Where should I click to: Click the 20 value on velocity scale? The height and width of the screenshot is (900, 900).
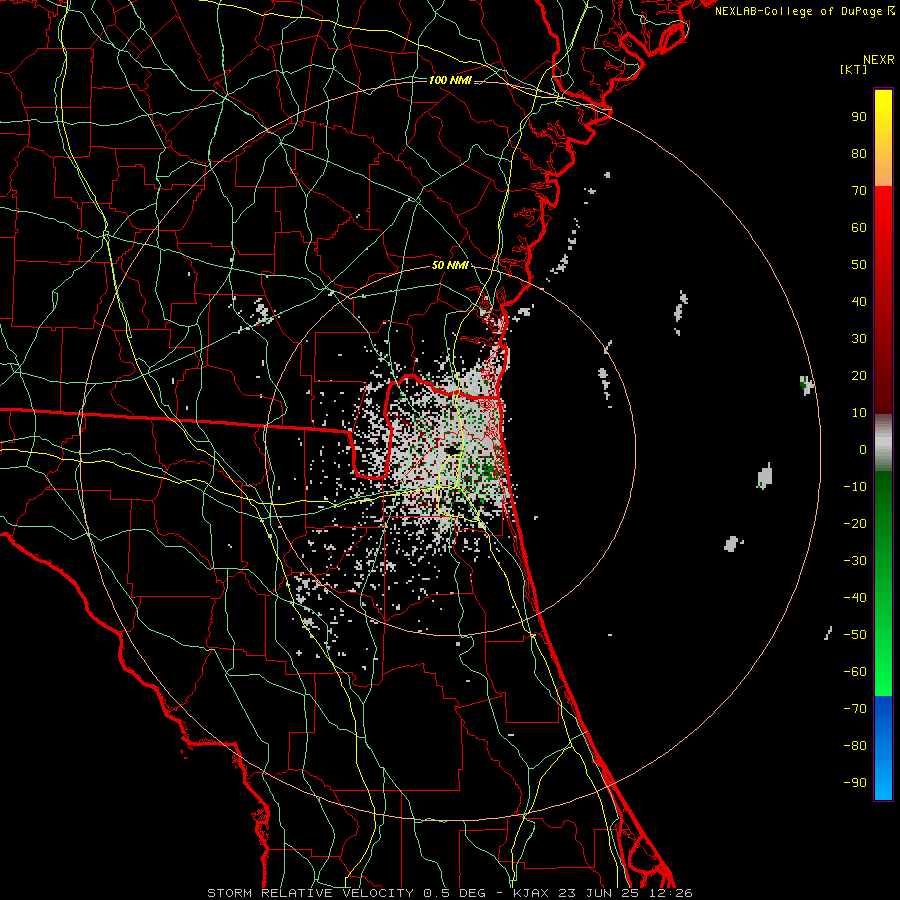[859, 375]
